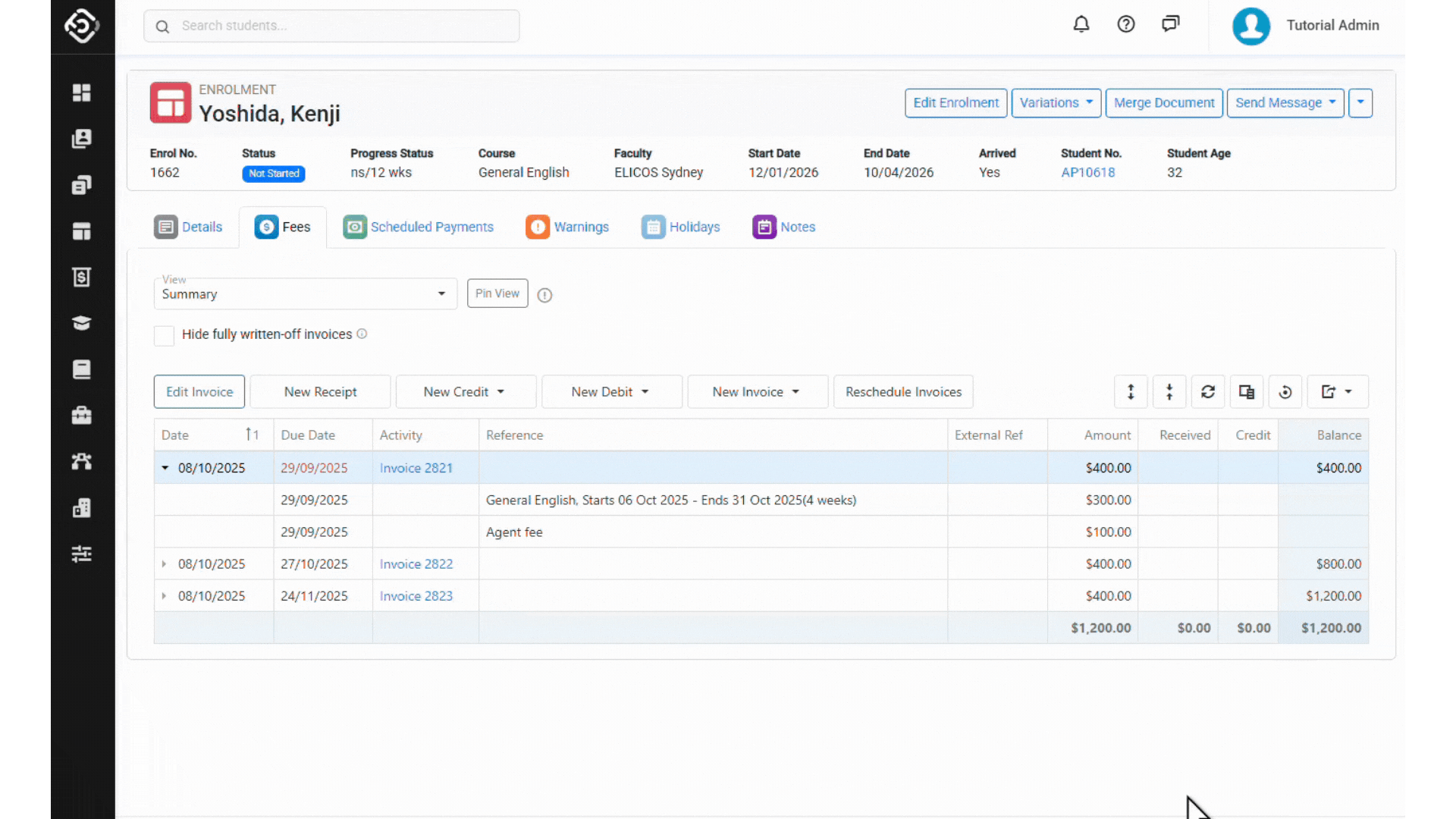Click the Search students input field
This screenshot has height=819, width=1456.
[x=331, y=26]
